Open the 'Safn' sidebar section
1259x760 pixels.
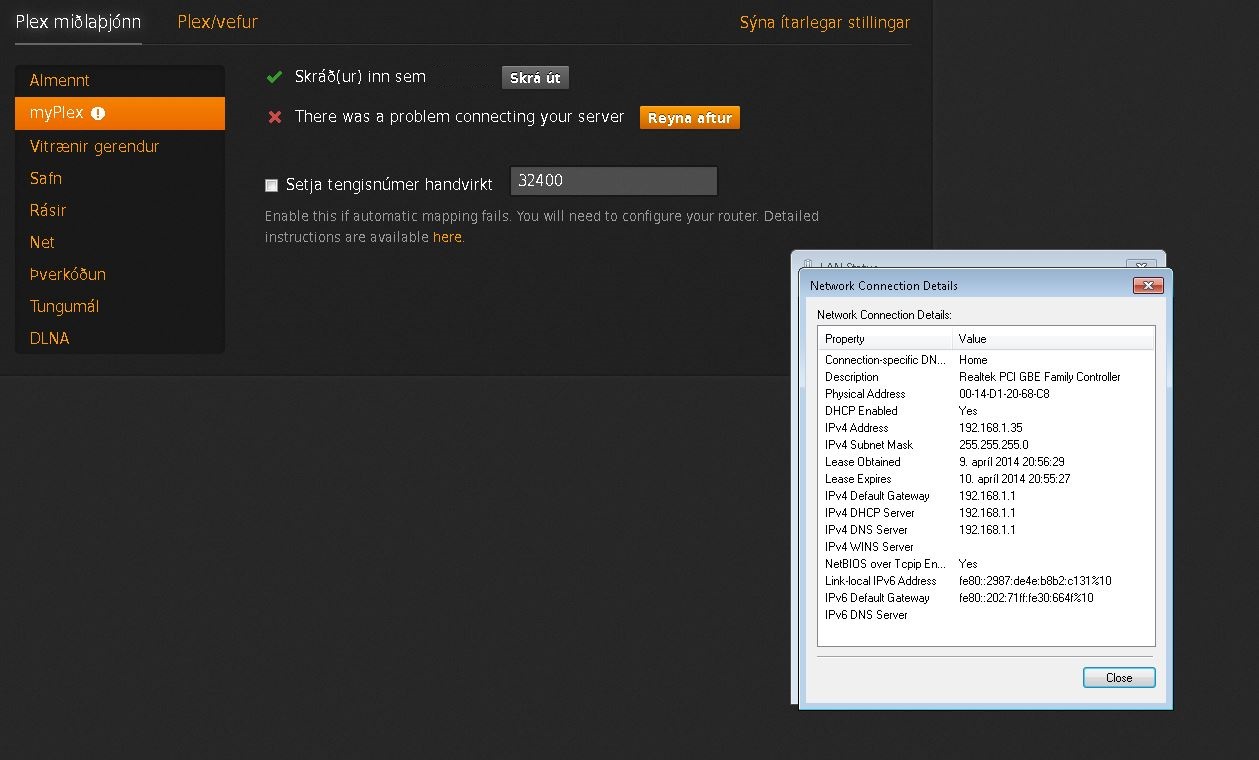46,179
